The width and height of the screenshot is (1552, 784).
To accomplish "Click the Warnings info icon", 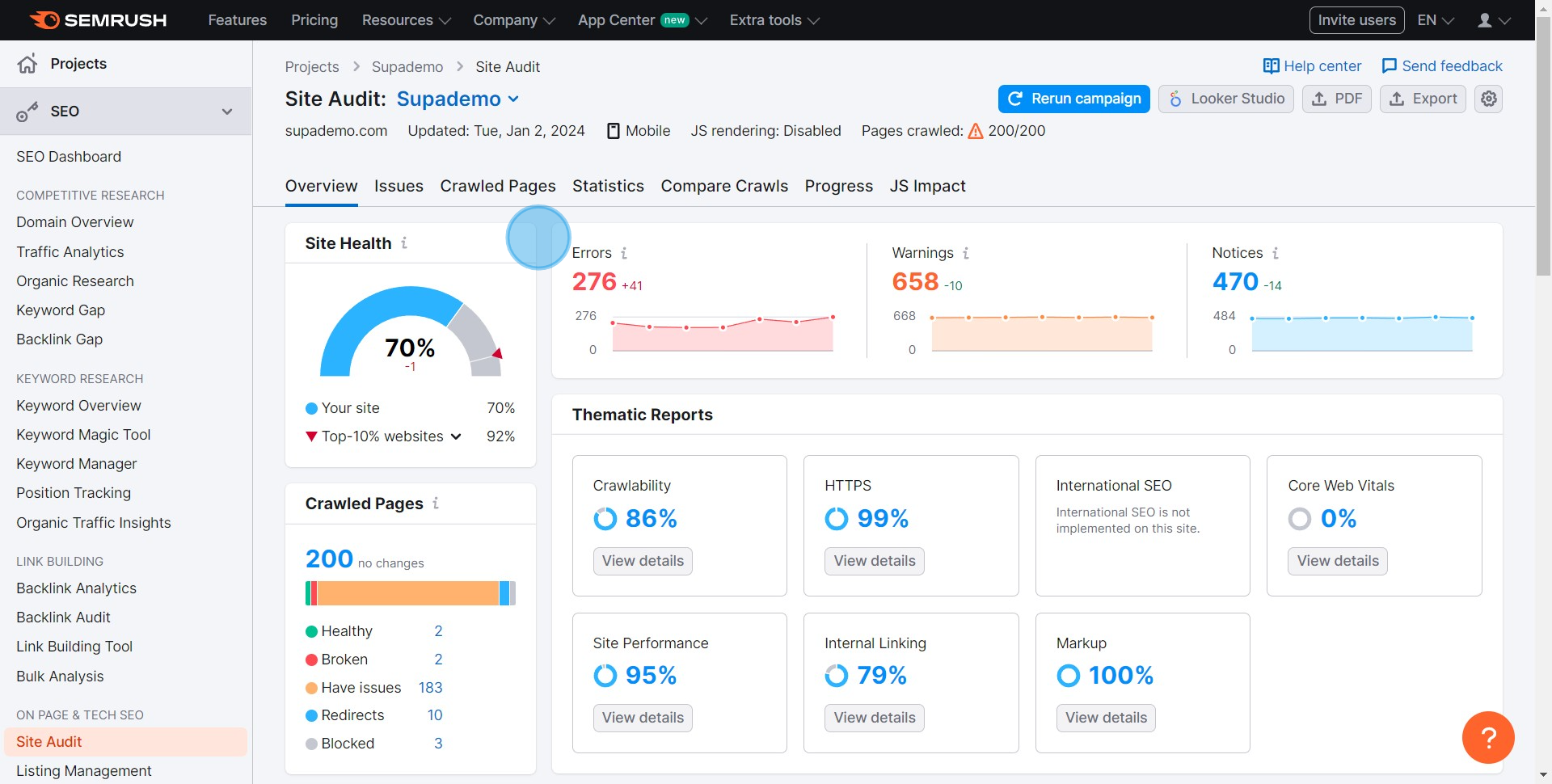I will pyautogui.click(x=966, y=253).
